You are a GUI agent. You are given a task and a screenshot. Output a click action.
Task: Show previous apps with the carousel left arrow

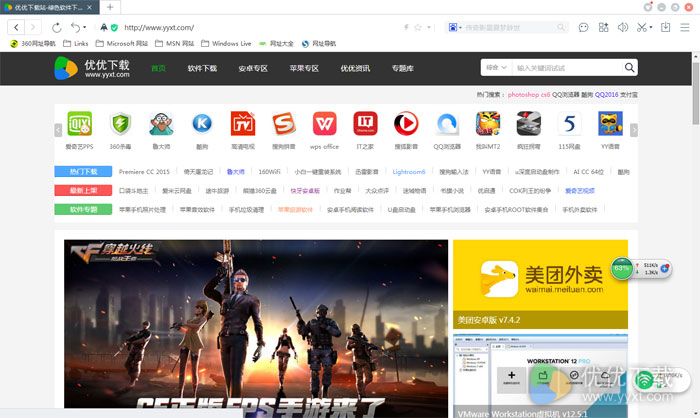coord(58,130)
